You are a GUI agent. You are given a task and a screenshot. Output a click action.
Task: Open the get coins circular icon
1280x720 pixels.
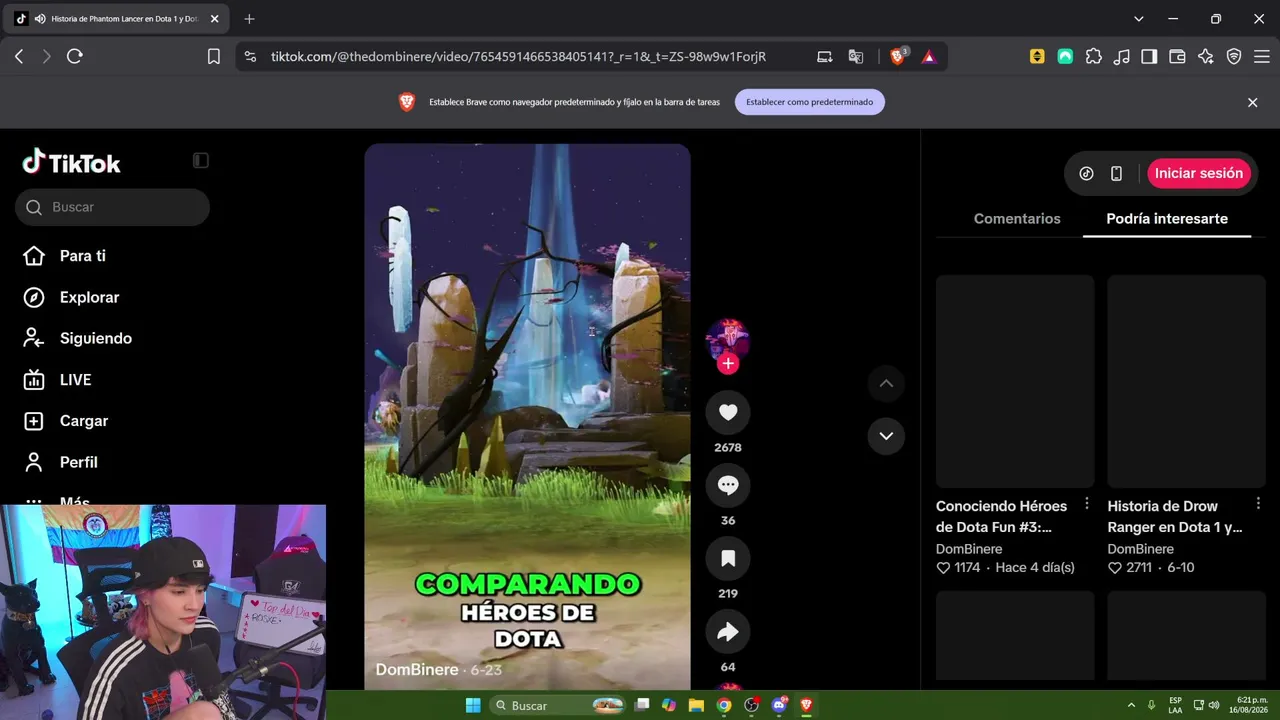pos(1086,173)
